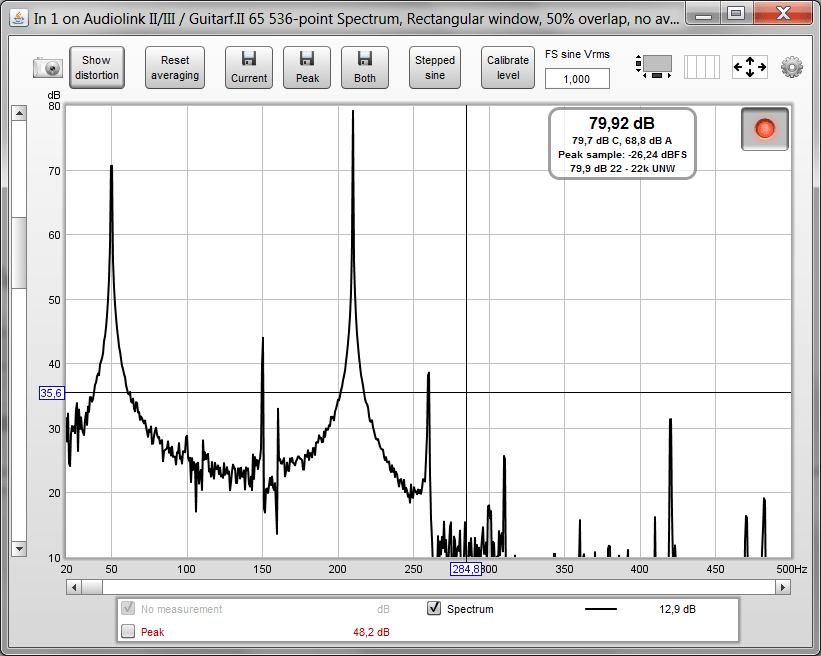Image resolution: width=821 pixels, height=656 pixels.
Task: Click the Peak value 48,2 dB
Action: (371, 632)
